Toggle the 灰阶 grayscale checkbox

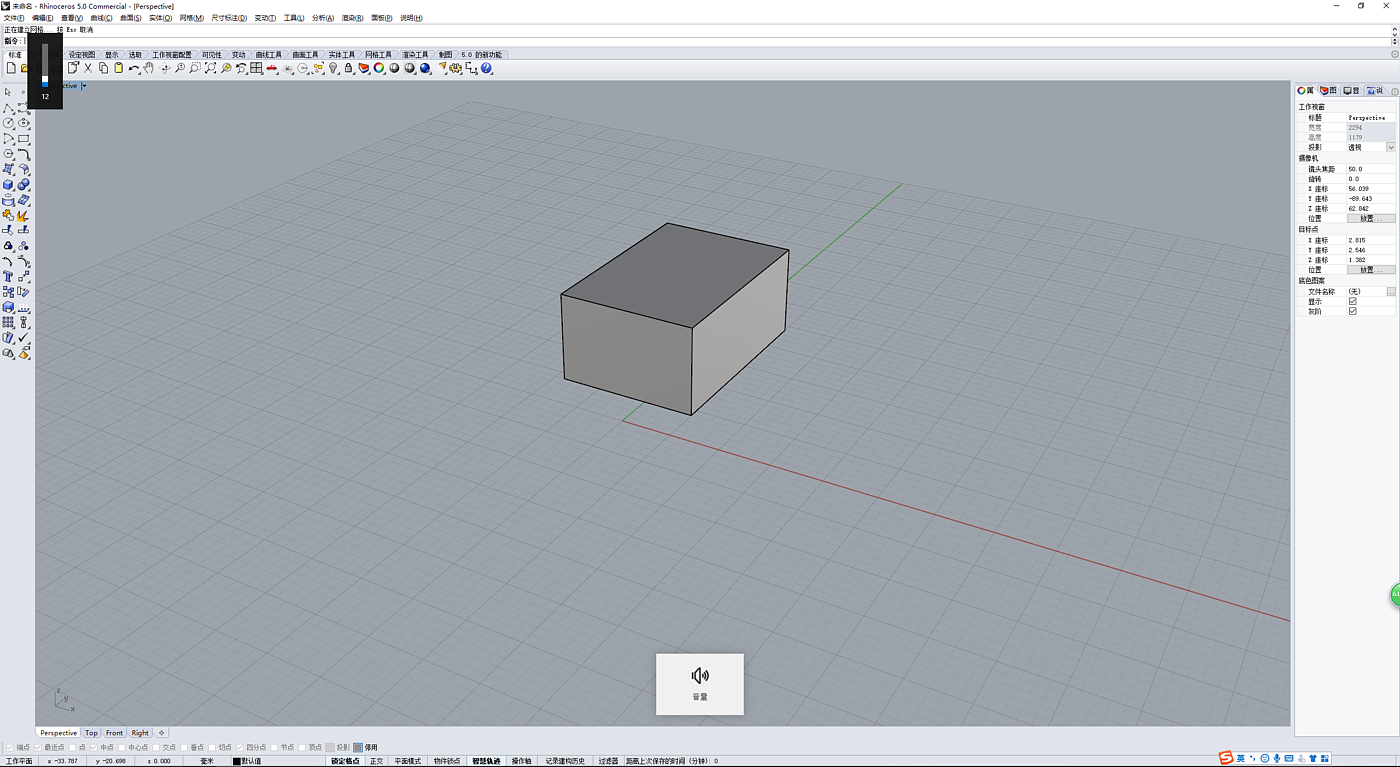(x=1353, y=311)
